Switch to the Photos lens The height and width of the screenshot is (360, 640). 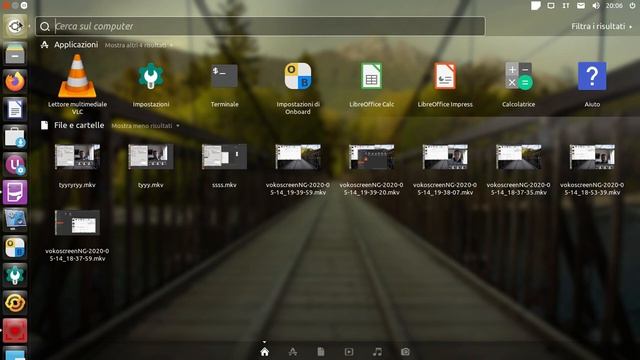[x=405, y=351]
